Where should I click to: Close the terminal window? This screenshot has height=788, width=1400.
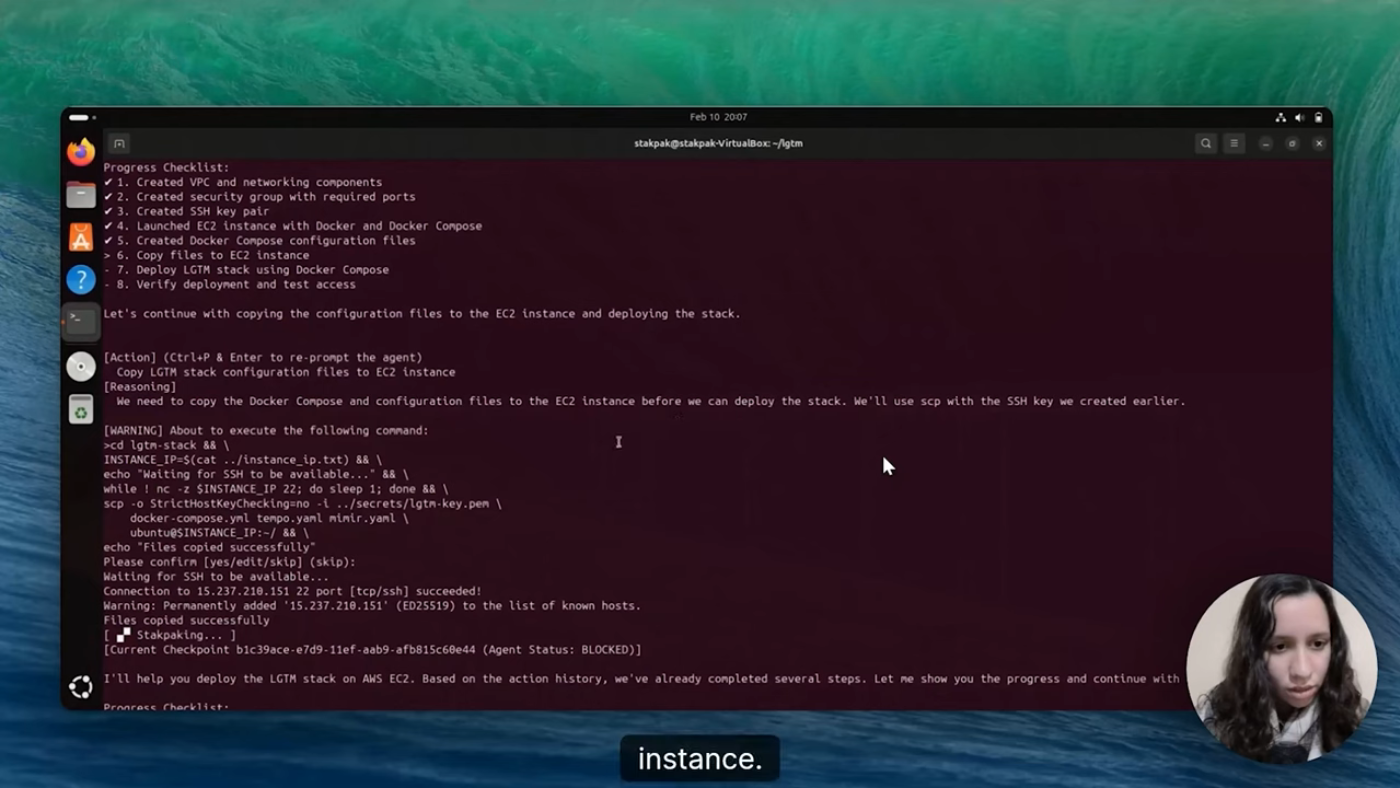click(1319, 143)
